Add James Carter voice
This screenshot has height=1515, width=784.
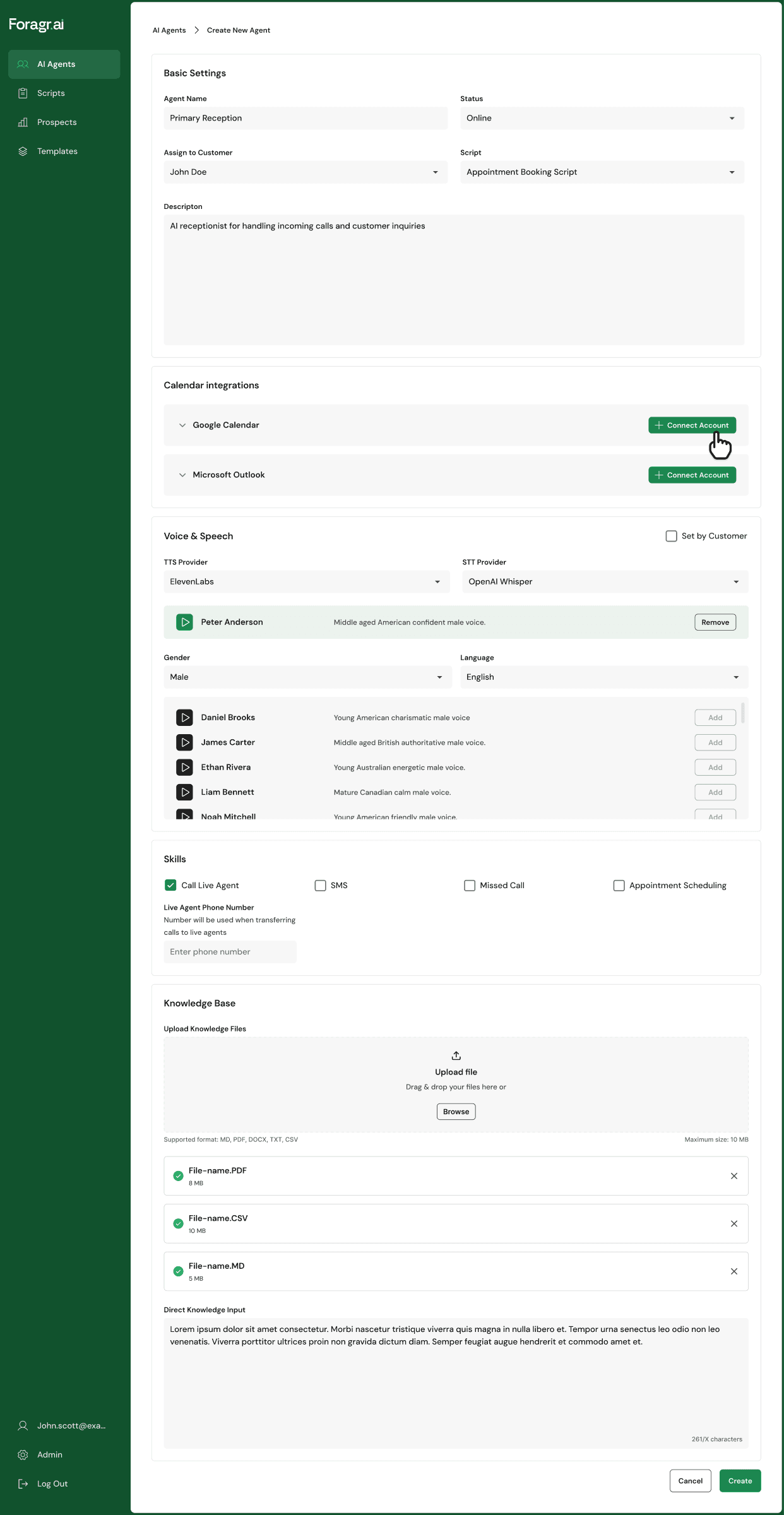(x=715, y=742)
